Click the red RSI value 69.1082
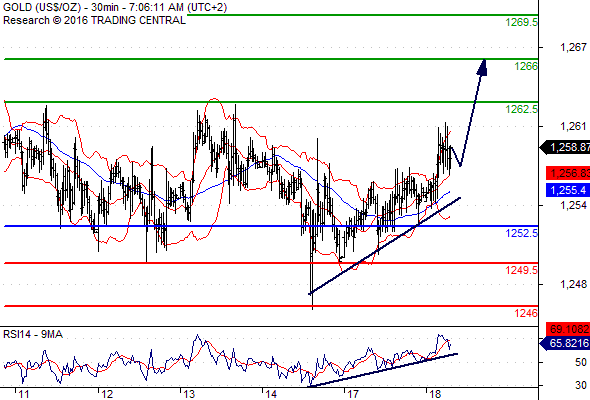 tap(568, 329)
